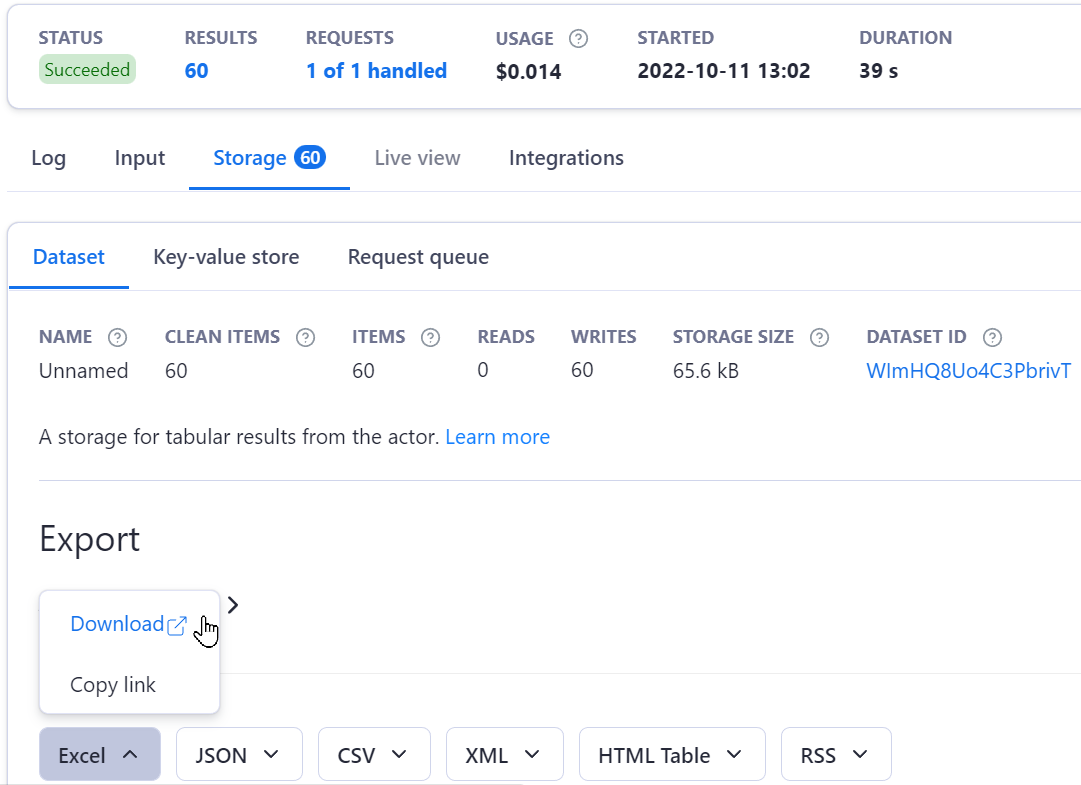Click the DATASET ID help icon

coord(992,337)
